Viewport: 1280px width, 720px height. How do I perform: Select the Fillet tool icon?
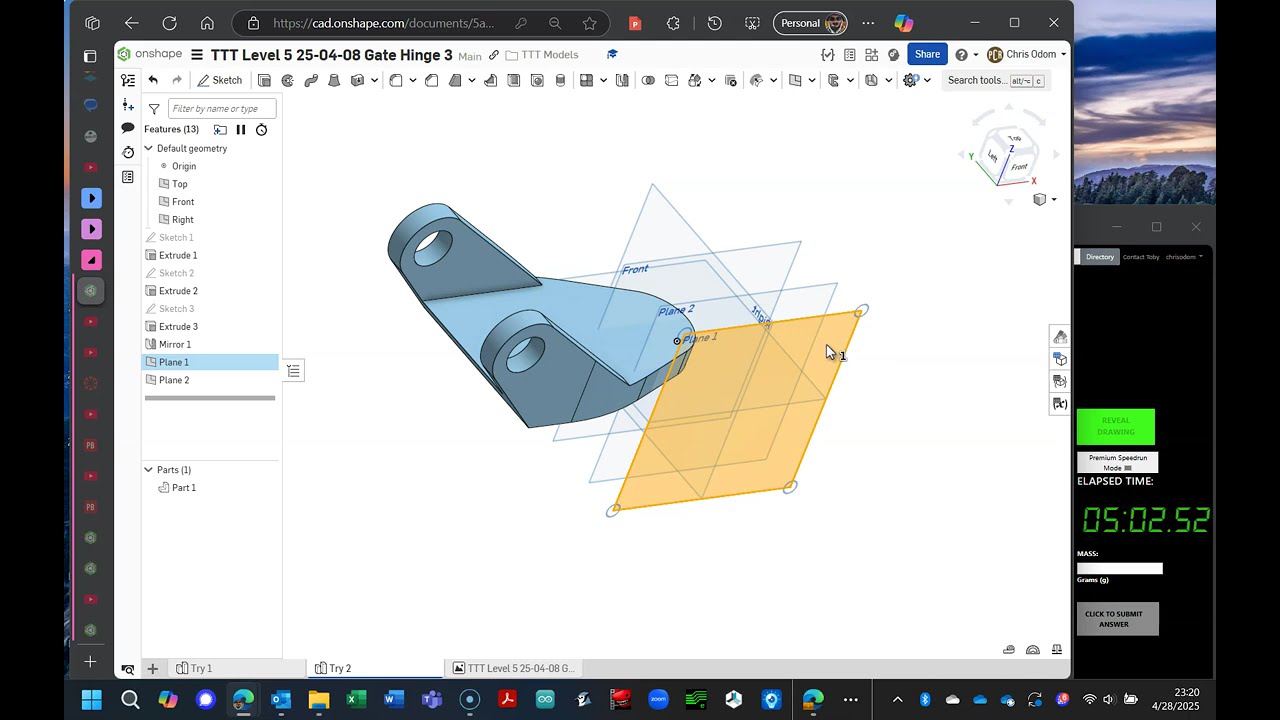[x=396, y=80]
